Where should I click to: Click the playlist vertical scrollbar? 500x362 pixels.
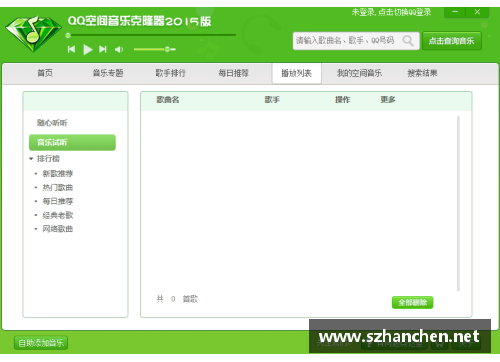click(x=458, y=203)
